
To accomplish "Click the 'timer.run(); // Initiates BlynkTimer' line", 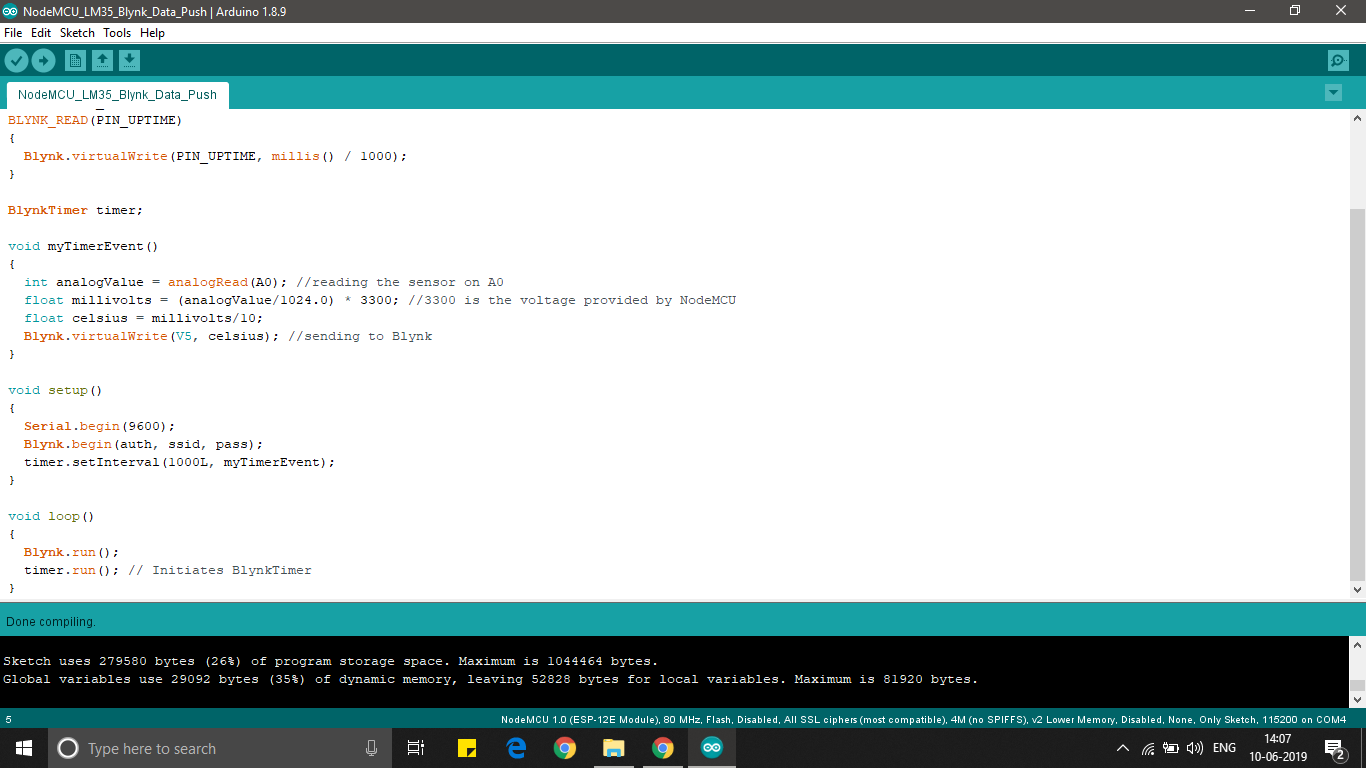I will (x=168, y=570).
